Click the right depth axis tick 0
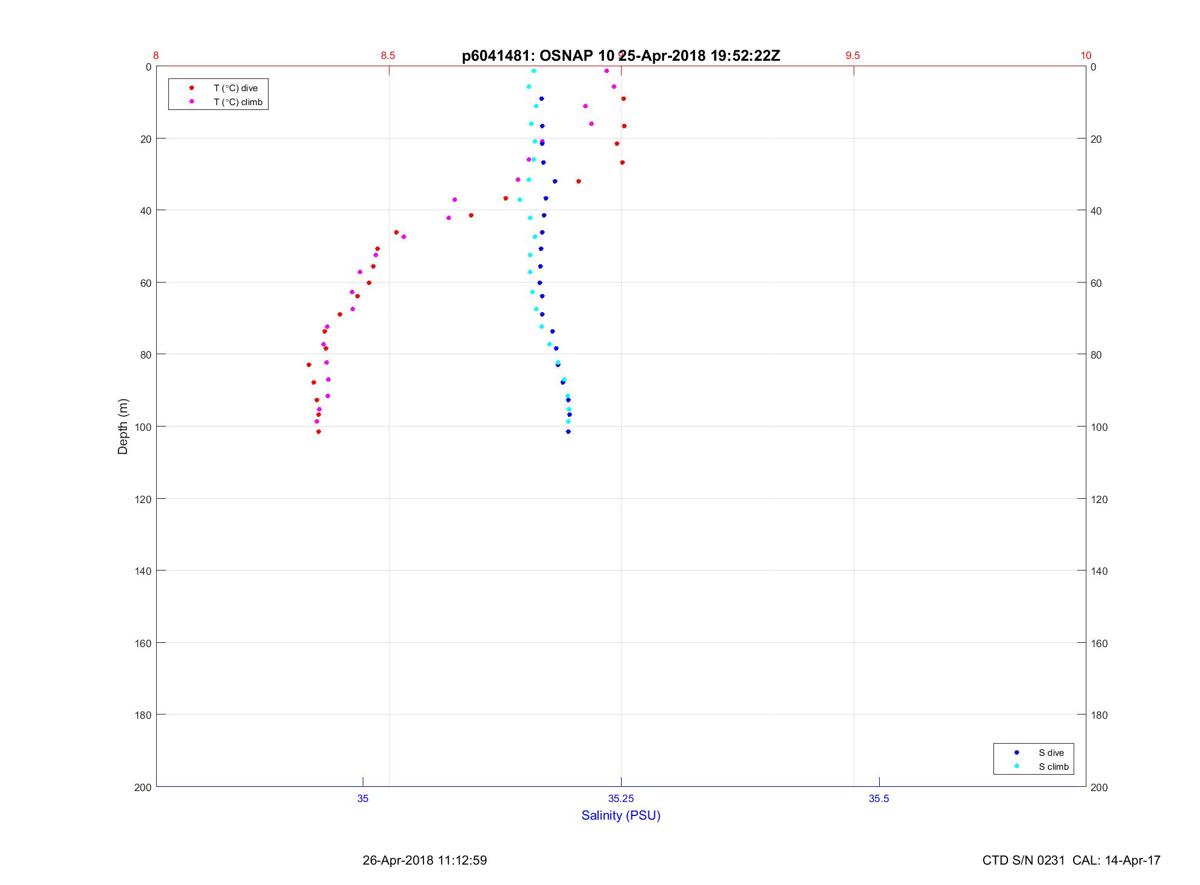1200x885 pixels. click(x=1094, y=67)
